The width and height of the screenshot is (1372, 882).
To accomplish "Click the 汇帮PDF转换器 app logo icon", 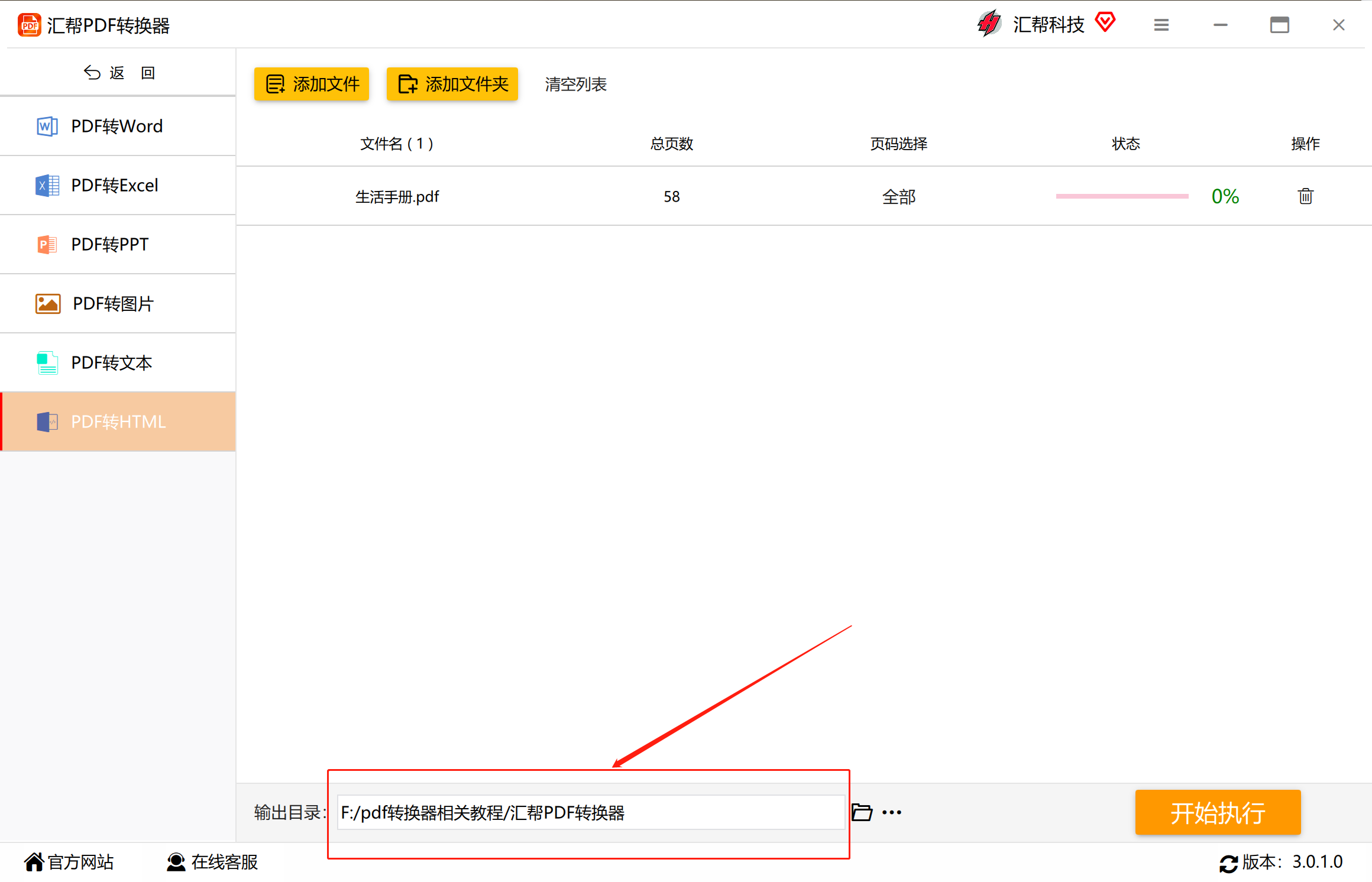I will tap(29, 25).
